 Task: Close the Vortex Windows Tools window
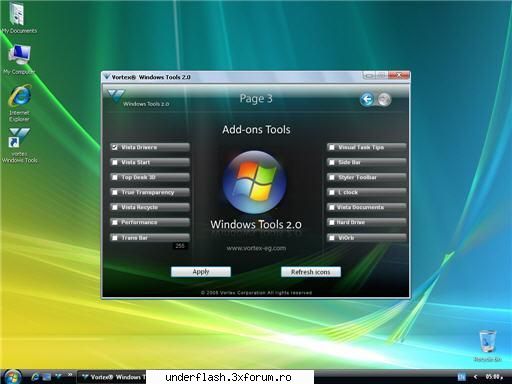(x=398, y=75)
